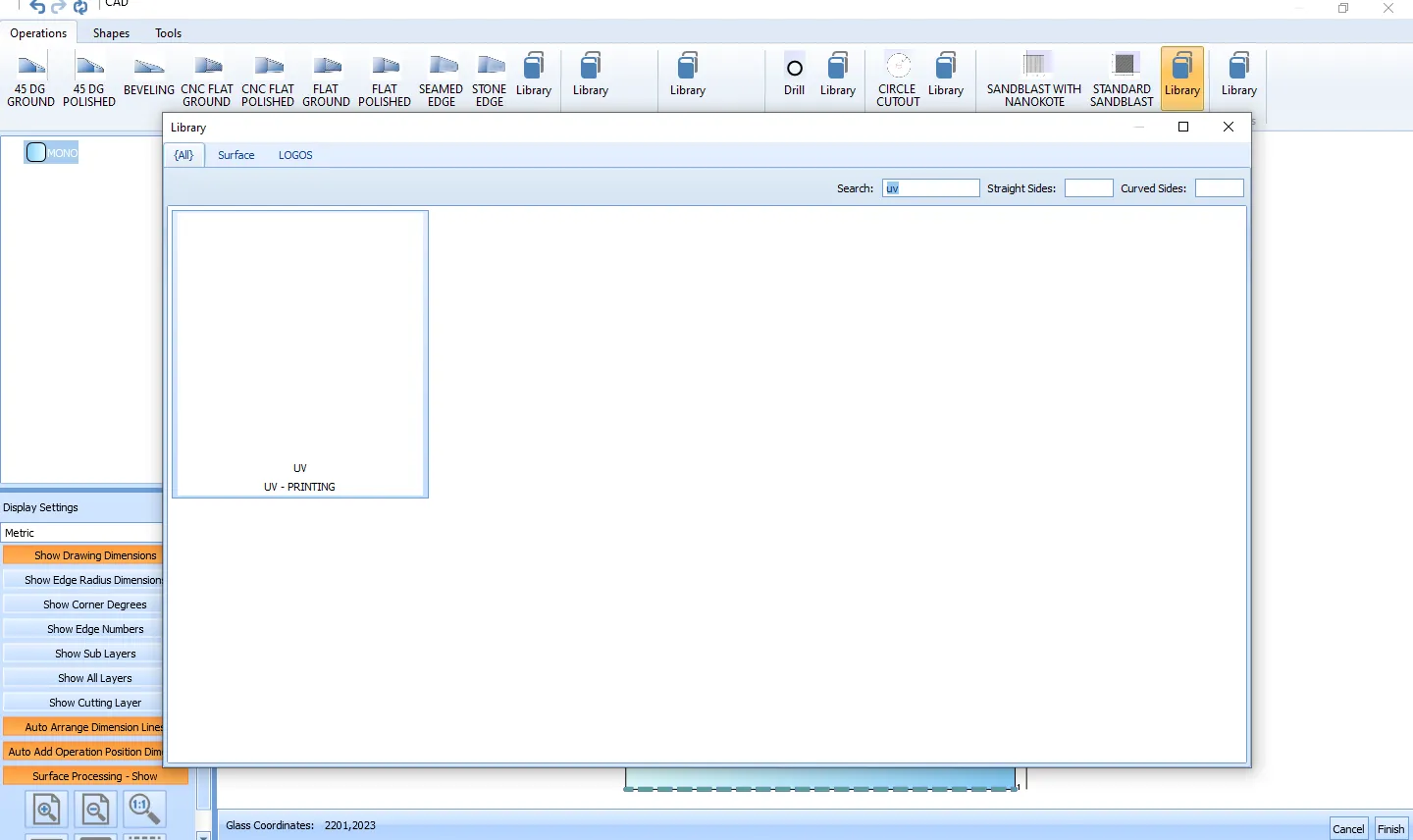The width and height of the screenshot is (1413, 840).
Task: Click the Undo arrow in title bar
Action: (x=37, y=7)
